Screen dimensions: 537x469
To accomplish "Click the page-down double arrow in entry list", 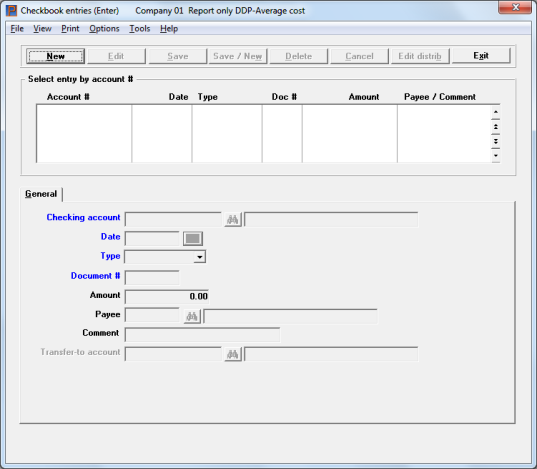I will point(496,141).
